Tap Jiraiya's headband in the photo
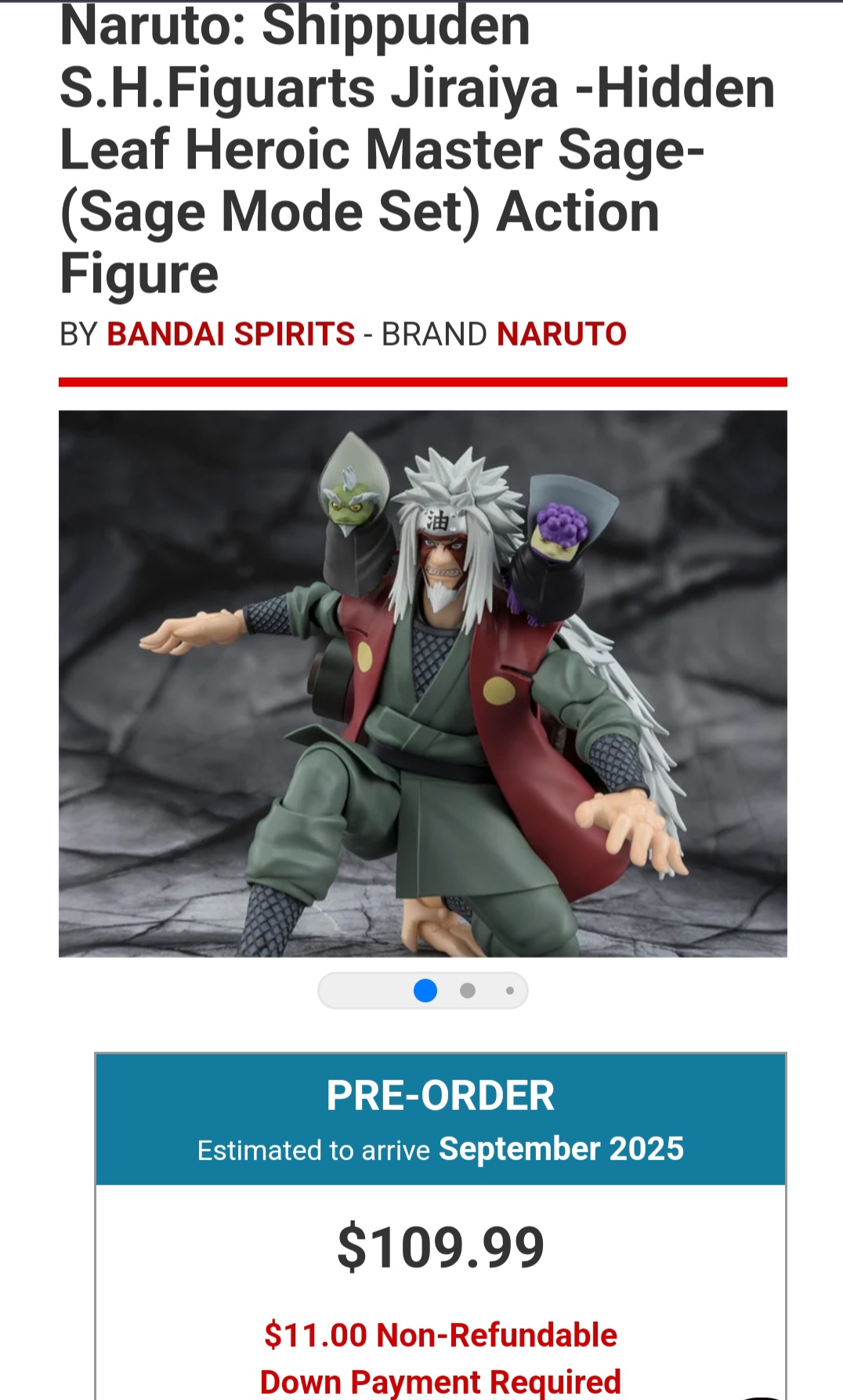843x1400 pixels. pyautogui.click(x=440, y=518)
